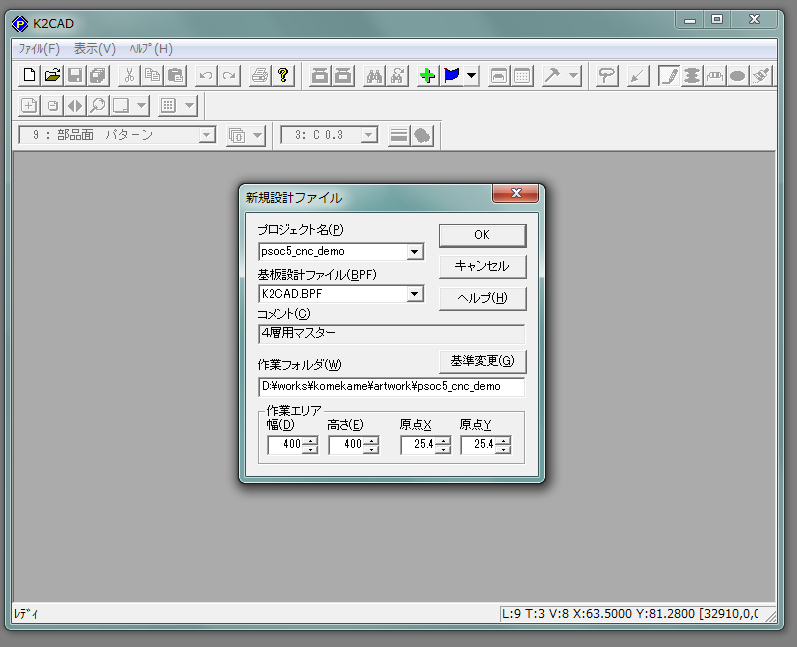Click the binoculars with arrow icon

pyautogui.click(x=397, y=76)
